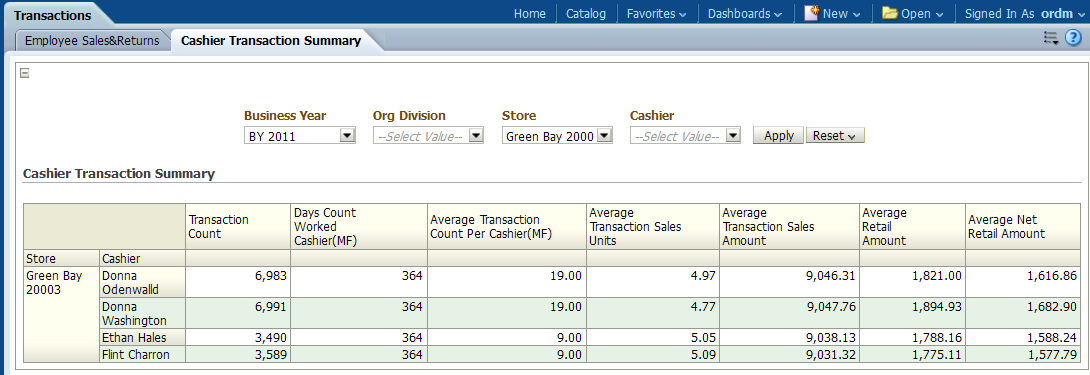Open the Org Division dropdown arrow

(x=475, y=136)
